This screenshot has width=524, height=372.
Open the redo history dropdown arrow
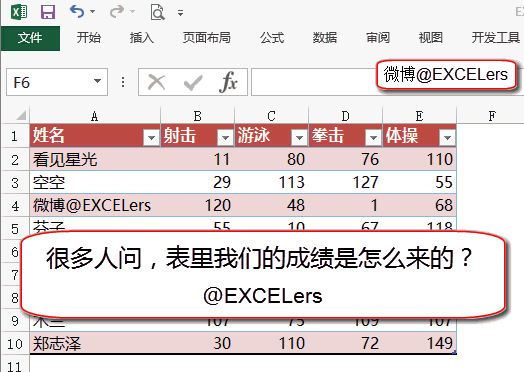click(x=133, y=12)
